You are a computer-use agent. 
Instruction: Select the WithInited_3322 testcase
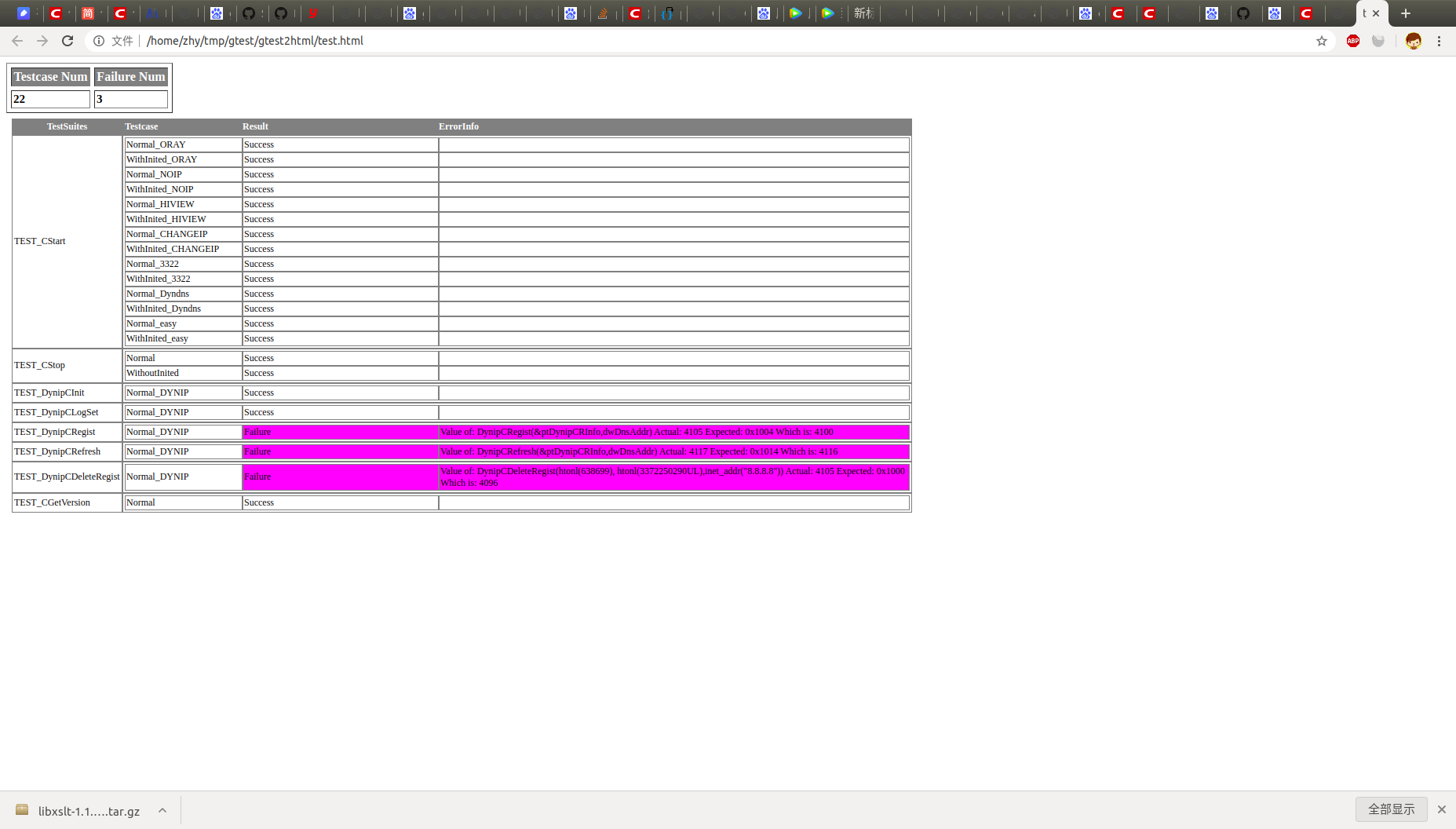[183, 279]
